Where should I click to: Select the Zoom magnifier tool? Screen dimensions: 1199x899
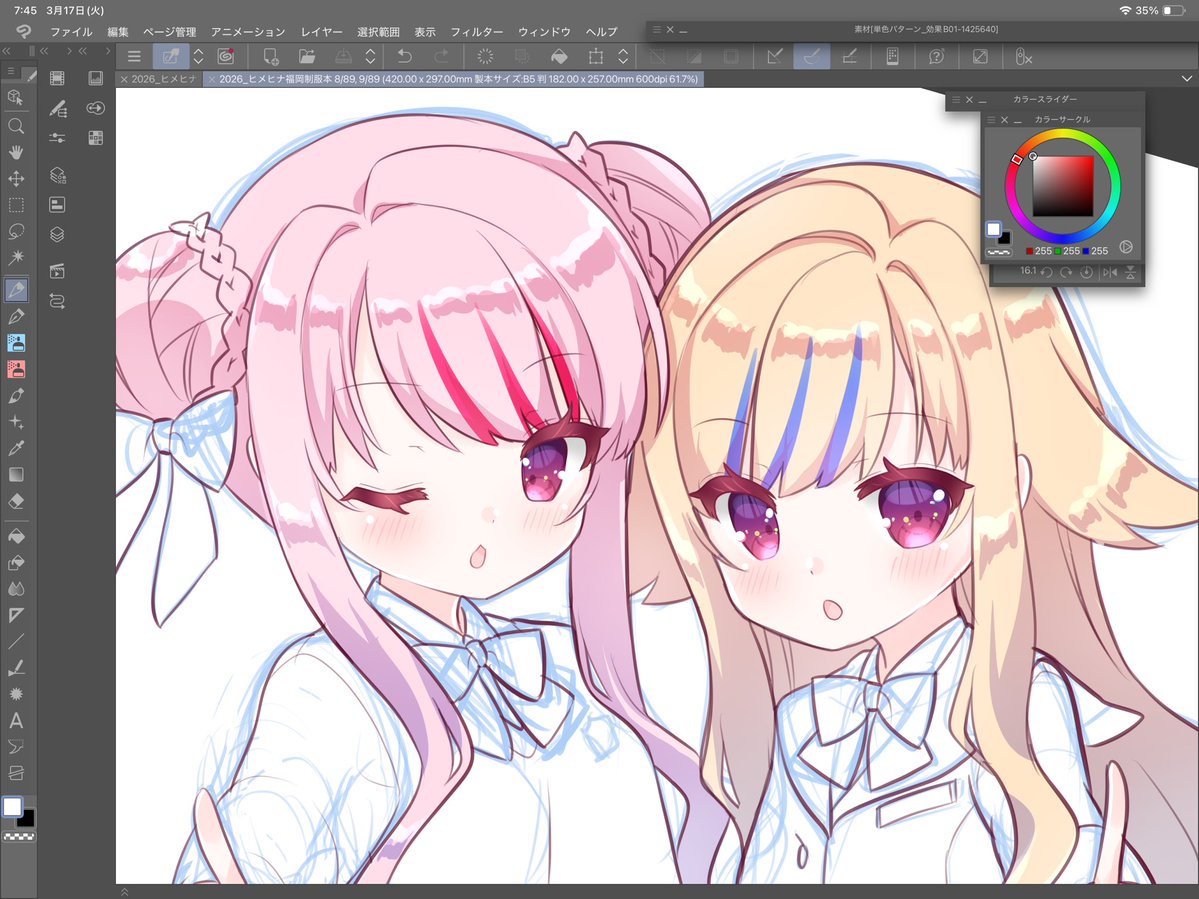[x=16, y=126]
